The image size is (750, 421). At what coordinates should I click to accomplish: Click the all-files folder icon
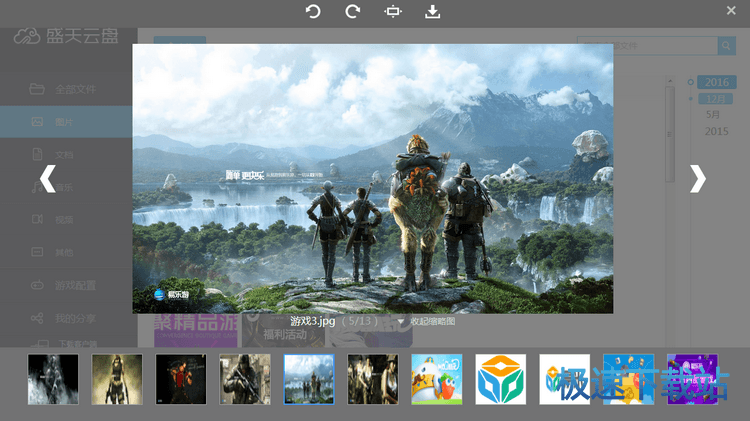point(37,89)
